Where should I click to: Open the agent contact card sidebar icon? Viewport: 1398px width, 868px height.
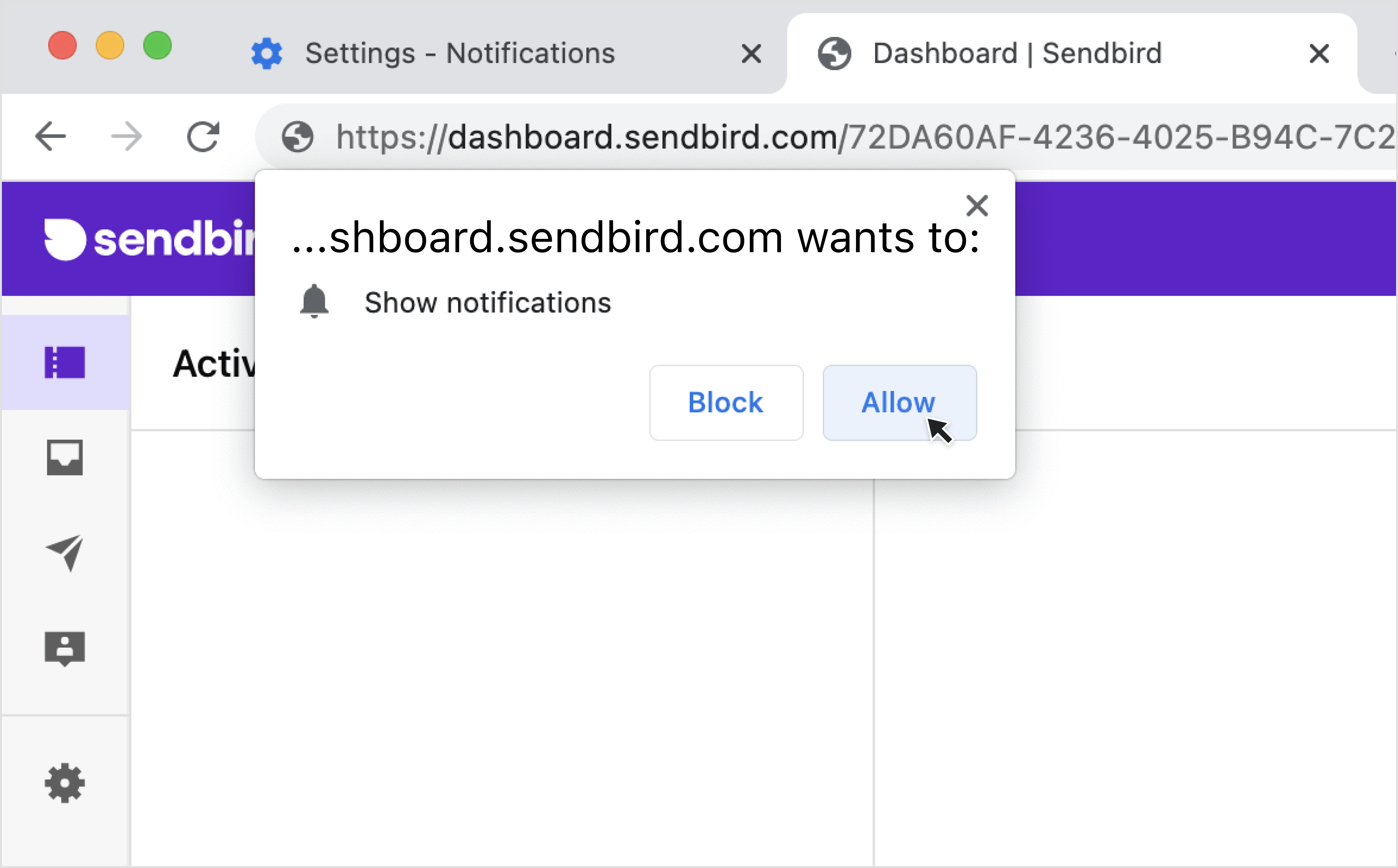coord(65,649)
